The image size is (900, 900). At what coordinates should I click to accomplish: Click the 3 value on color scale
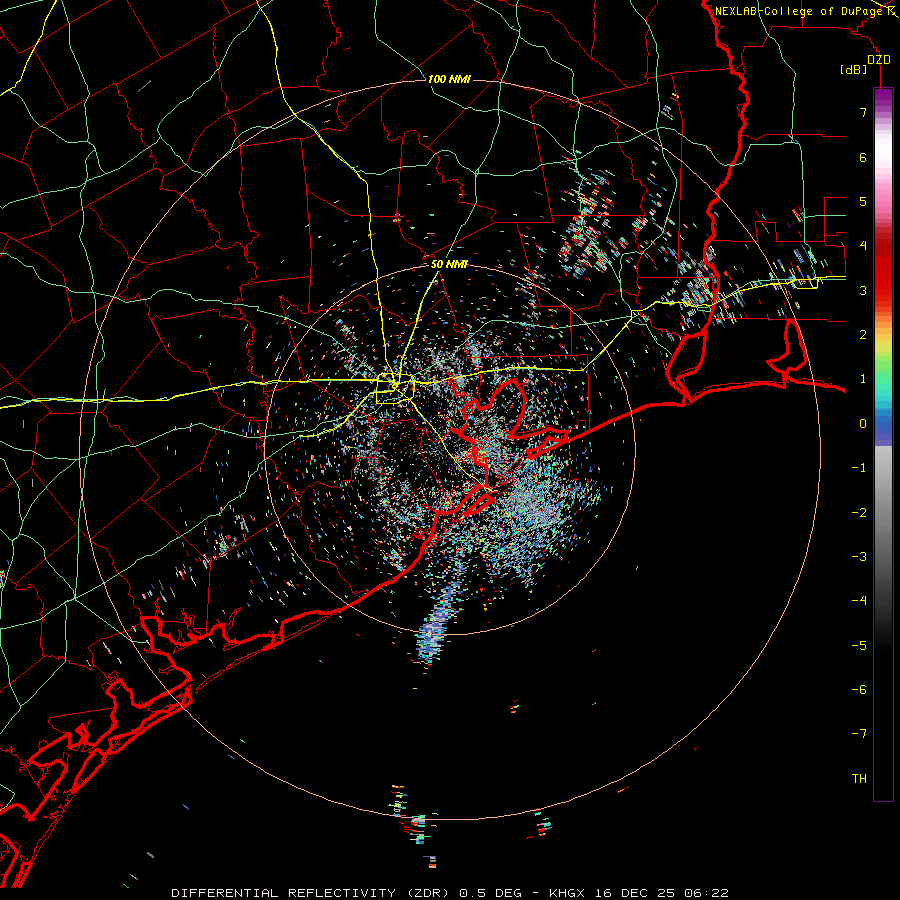[863, 290]
